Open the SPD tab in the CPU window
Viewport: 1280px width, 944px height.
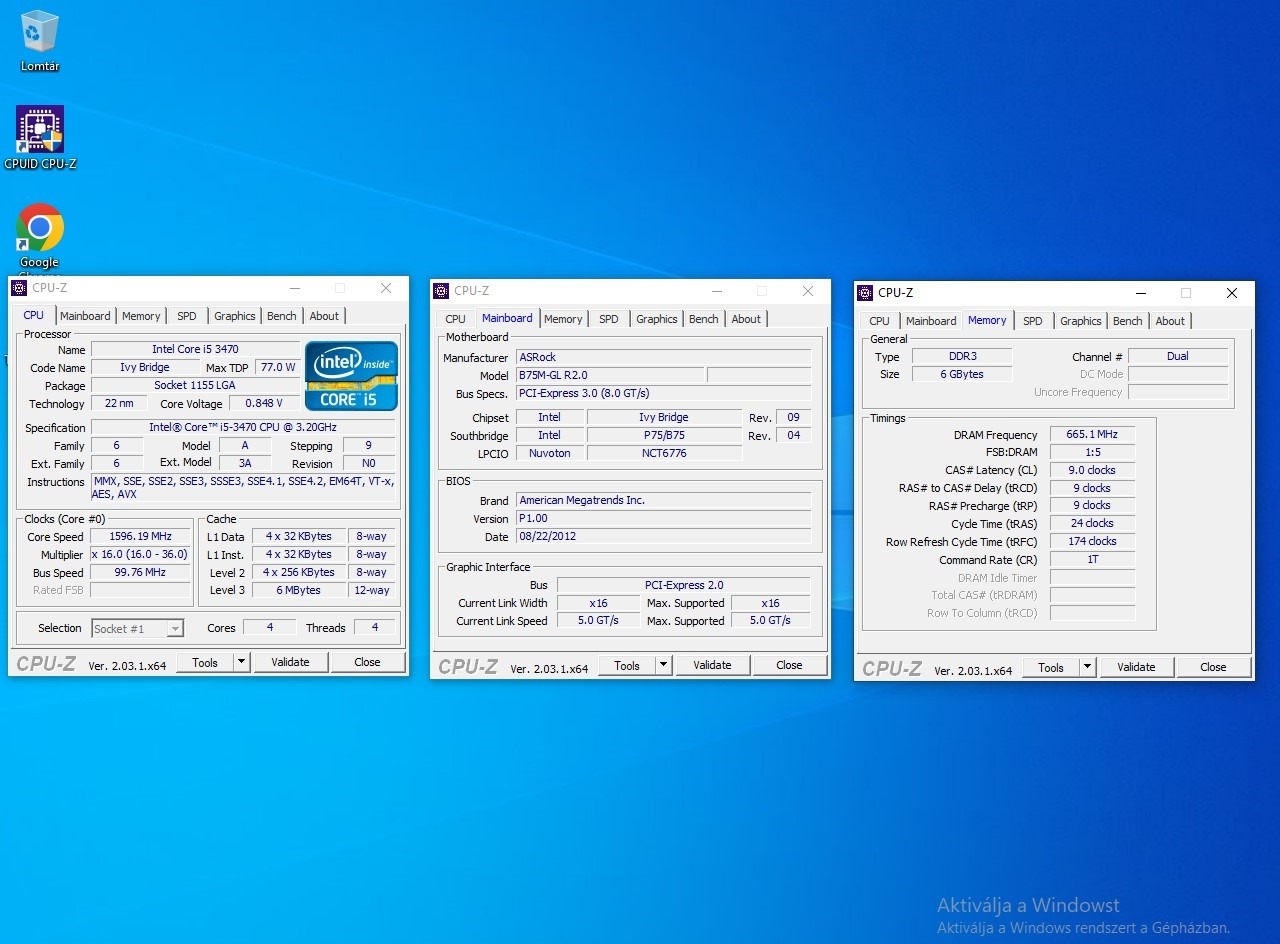(x=187, y=316)
